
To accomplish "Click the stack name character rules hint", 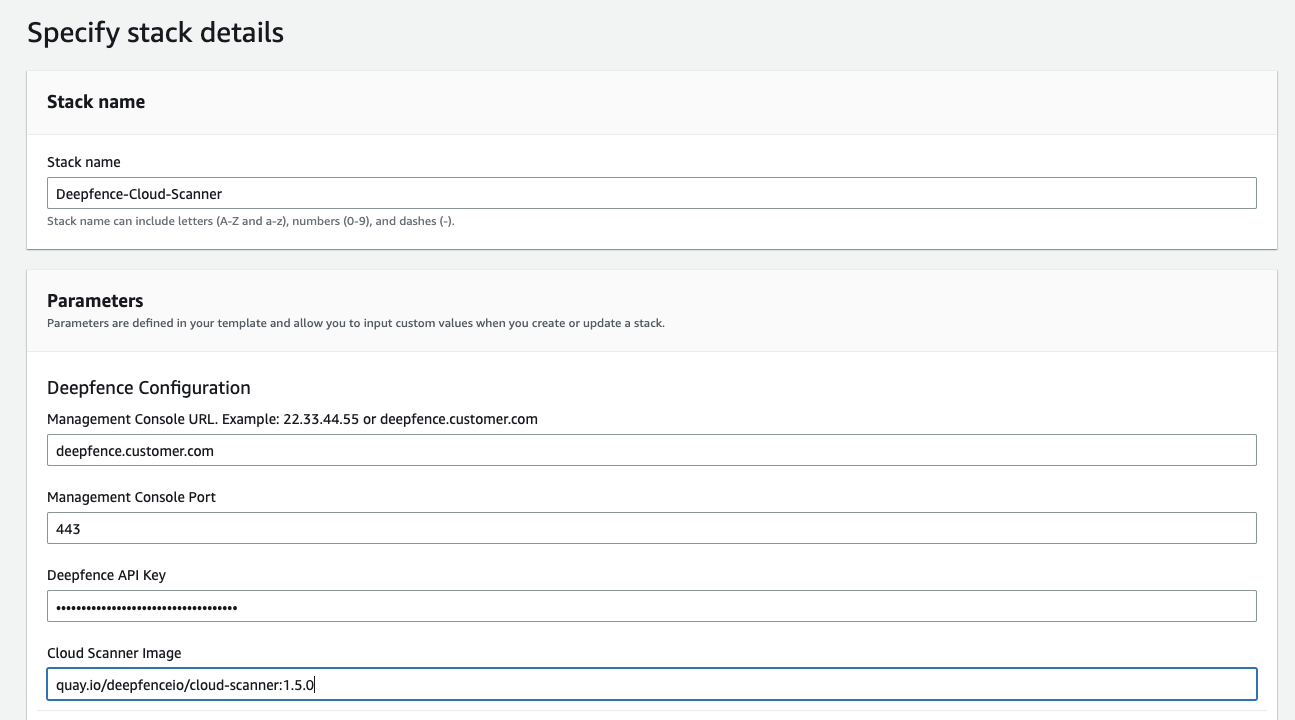I will click(x=251, y=221).
